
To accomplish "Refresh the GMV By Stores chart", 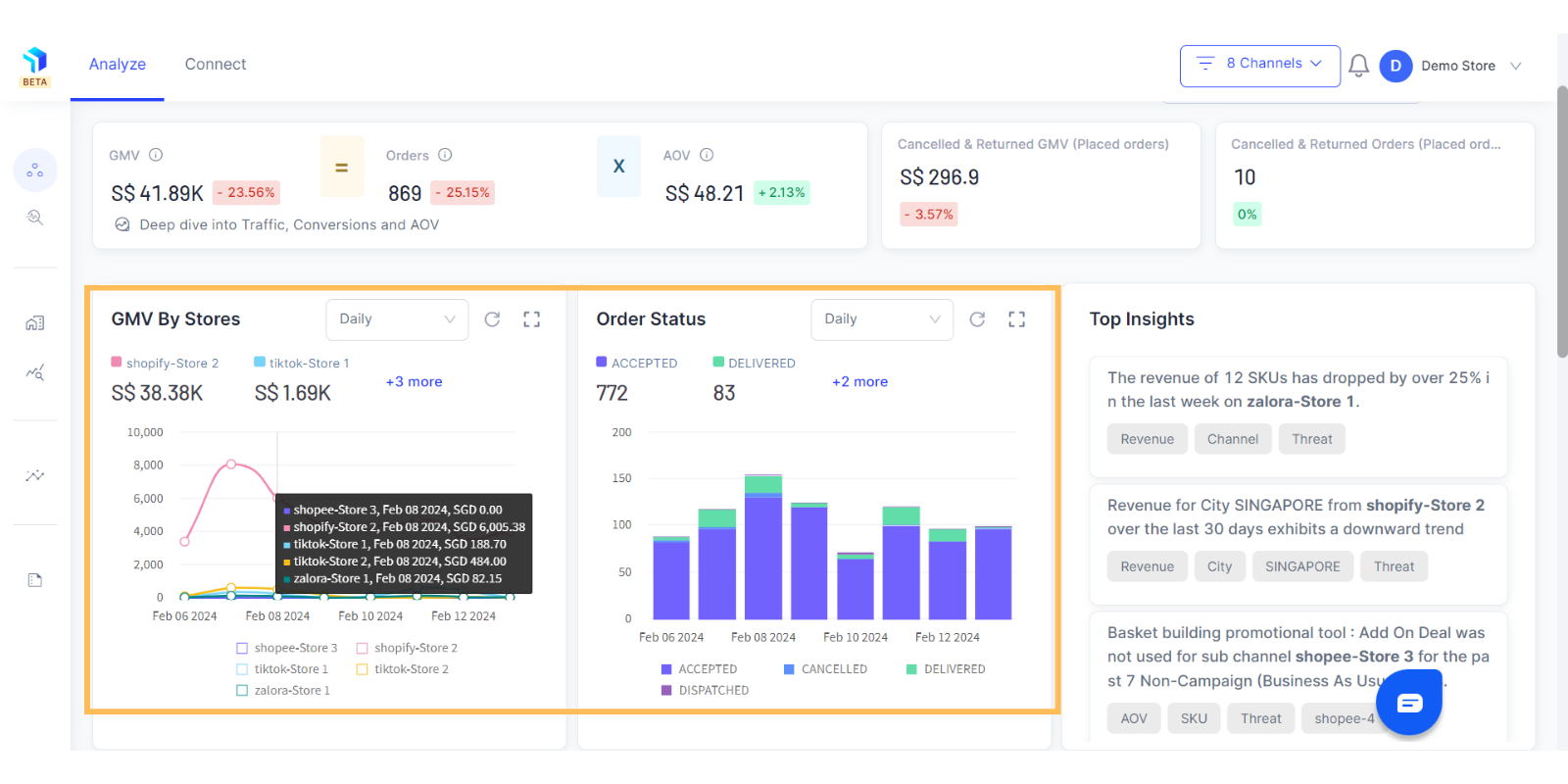I will pos(492,319).
